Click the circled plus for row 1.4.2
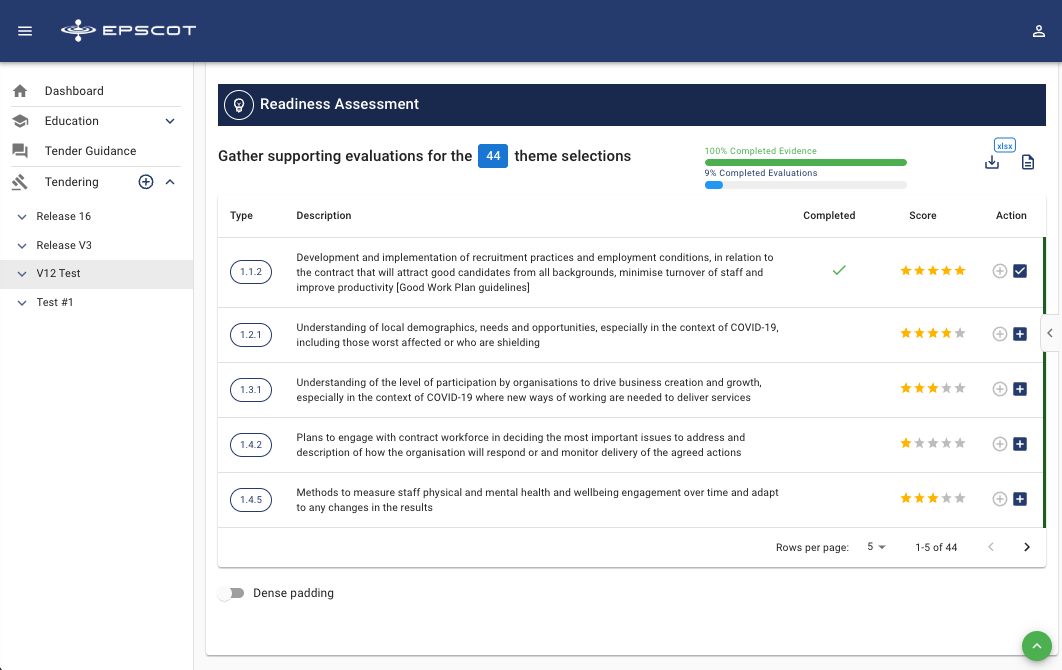This screenshot has height=670, width=1062. pyautogui.click(x=1000, y=444)
